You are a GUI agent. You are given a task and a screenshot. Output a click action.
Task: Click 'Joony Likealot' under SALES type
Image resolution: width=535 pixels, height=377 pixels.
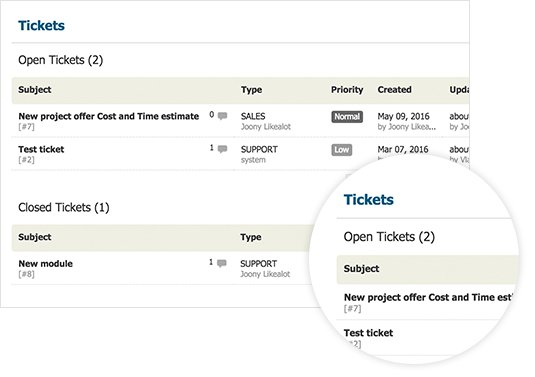[266, 127]
